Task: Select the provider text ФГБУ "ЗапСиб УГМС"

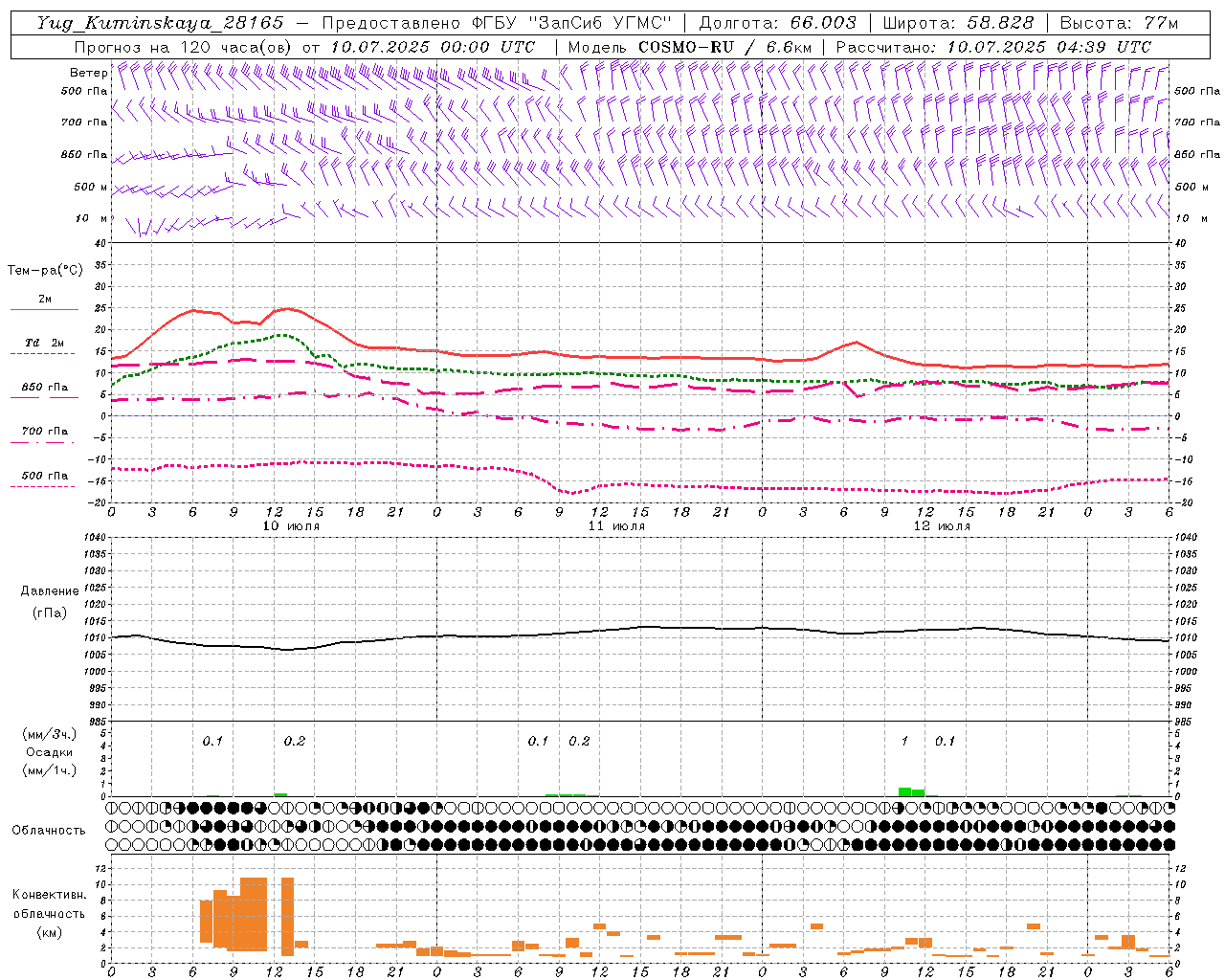Action: coord(572,22)
